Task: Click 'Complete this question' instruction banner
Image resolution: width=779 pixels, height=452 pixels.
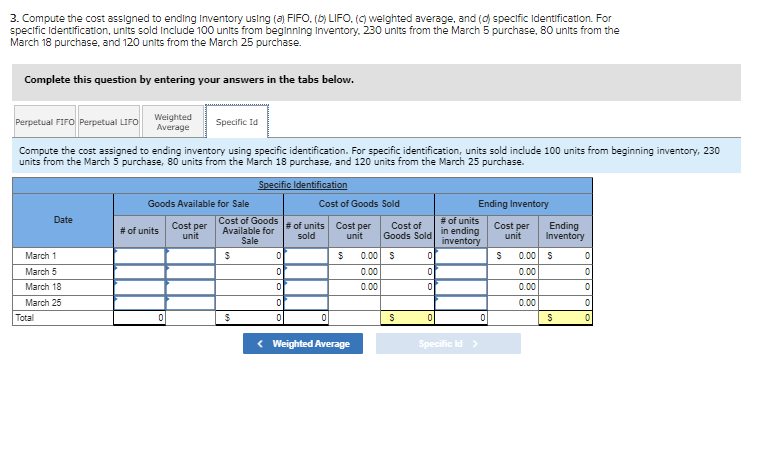Action: click(377, 82)
